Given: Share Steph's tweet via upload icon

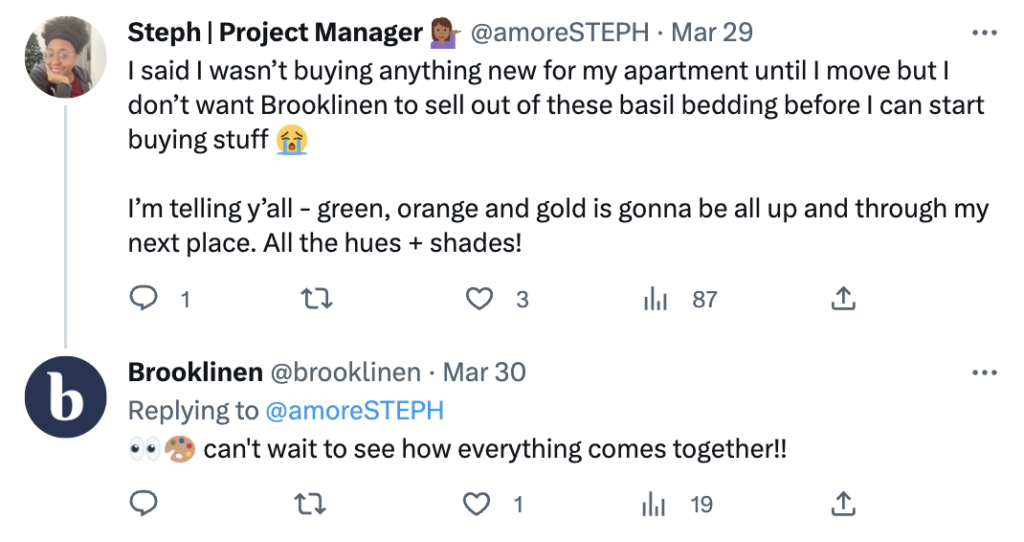Looking at the screenshot, I should [x=842, y=298].
